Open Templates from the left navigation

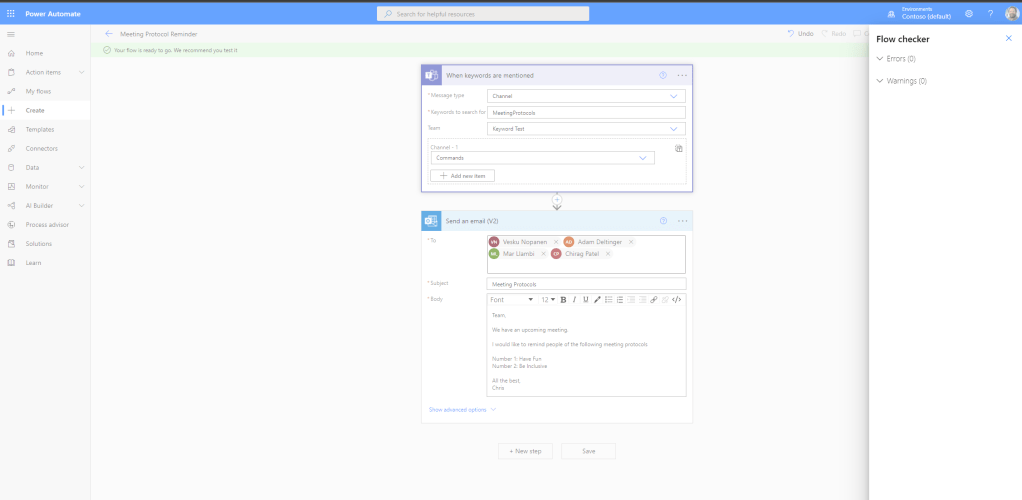(40, 129)
